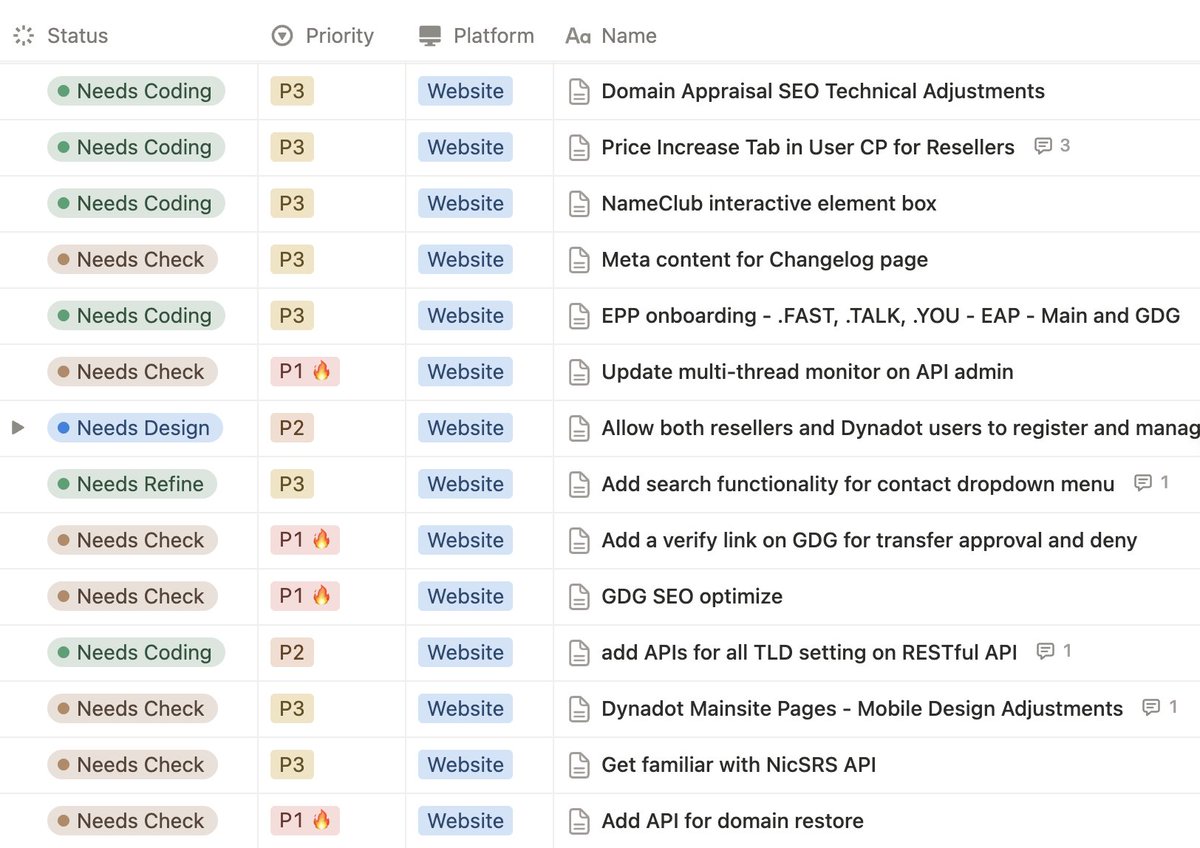Viewport: 1200px width, 848px height.
Task: Open GDG SEO optimize page
Action: pos(692,596)
